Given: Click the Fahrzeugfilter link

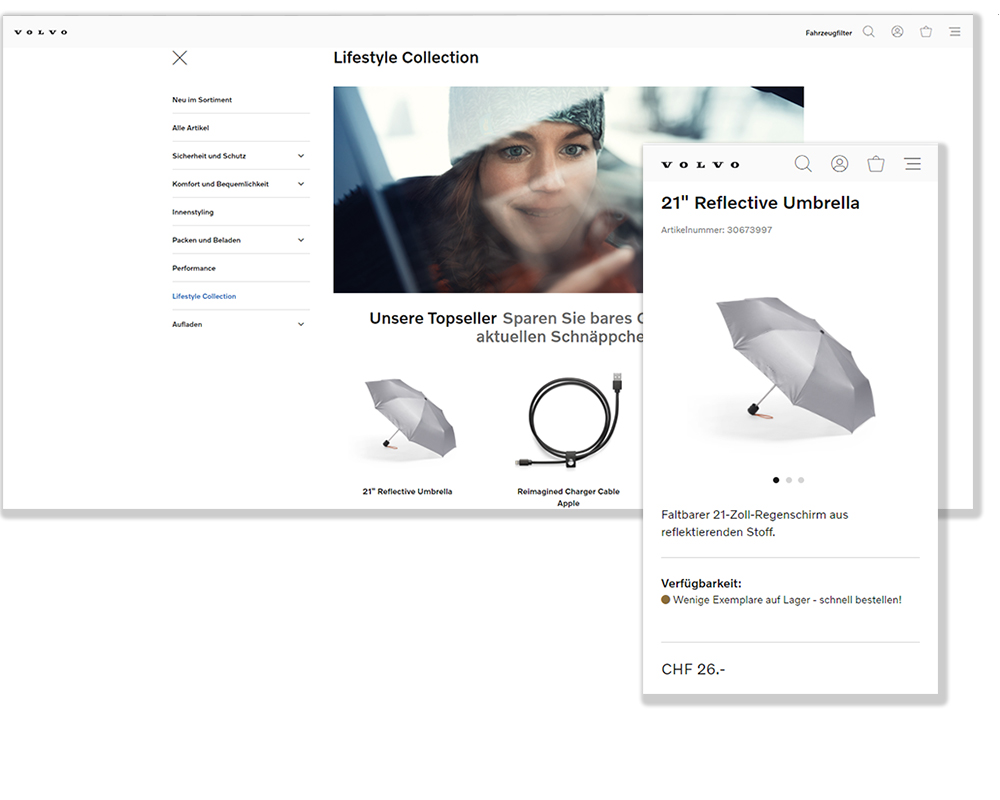Looking at the screenshot, I should [x=828, y=33].
